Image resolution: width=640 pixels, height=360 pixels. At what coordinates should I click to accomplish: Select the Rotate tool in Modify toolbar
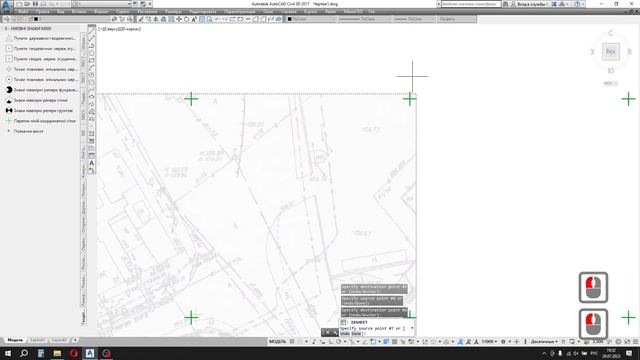(187, 19)
